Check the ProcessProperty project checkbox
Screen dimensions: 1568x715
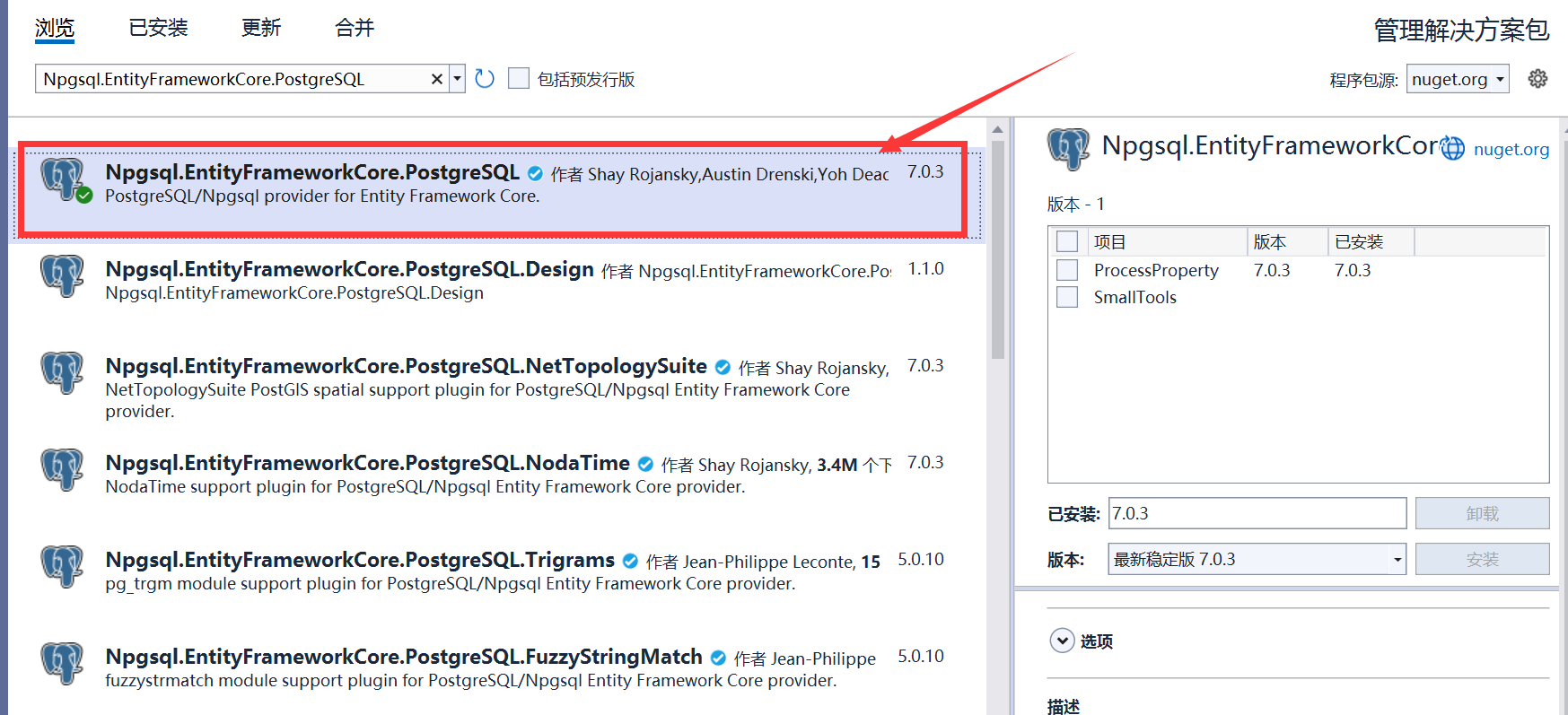point(1067,270)
